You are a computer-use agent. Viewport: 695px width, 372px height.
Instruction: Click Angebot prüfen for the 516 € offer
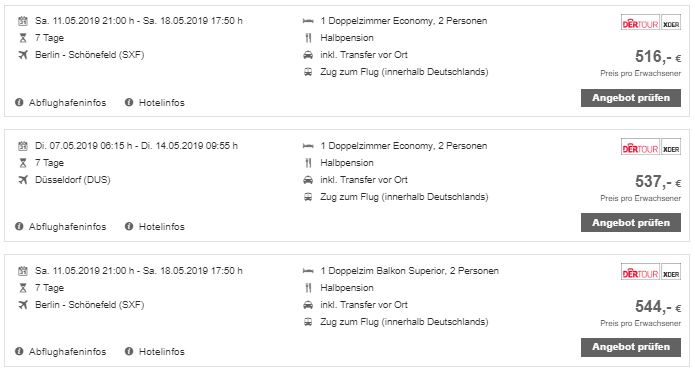click(631, 98)
